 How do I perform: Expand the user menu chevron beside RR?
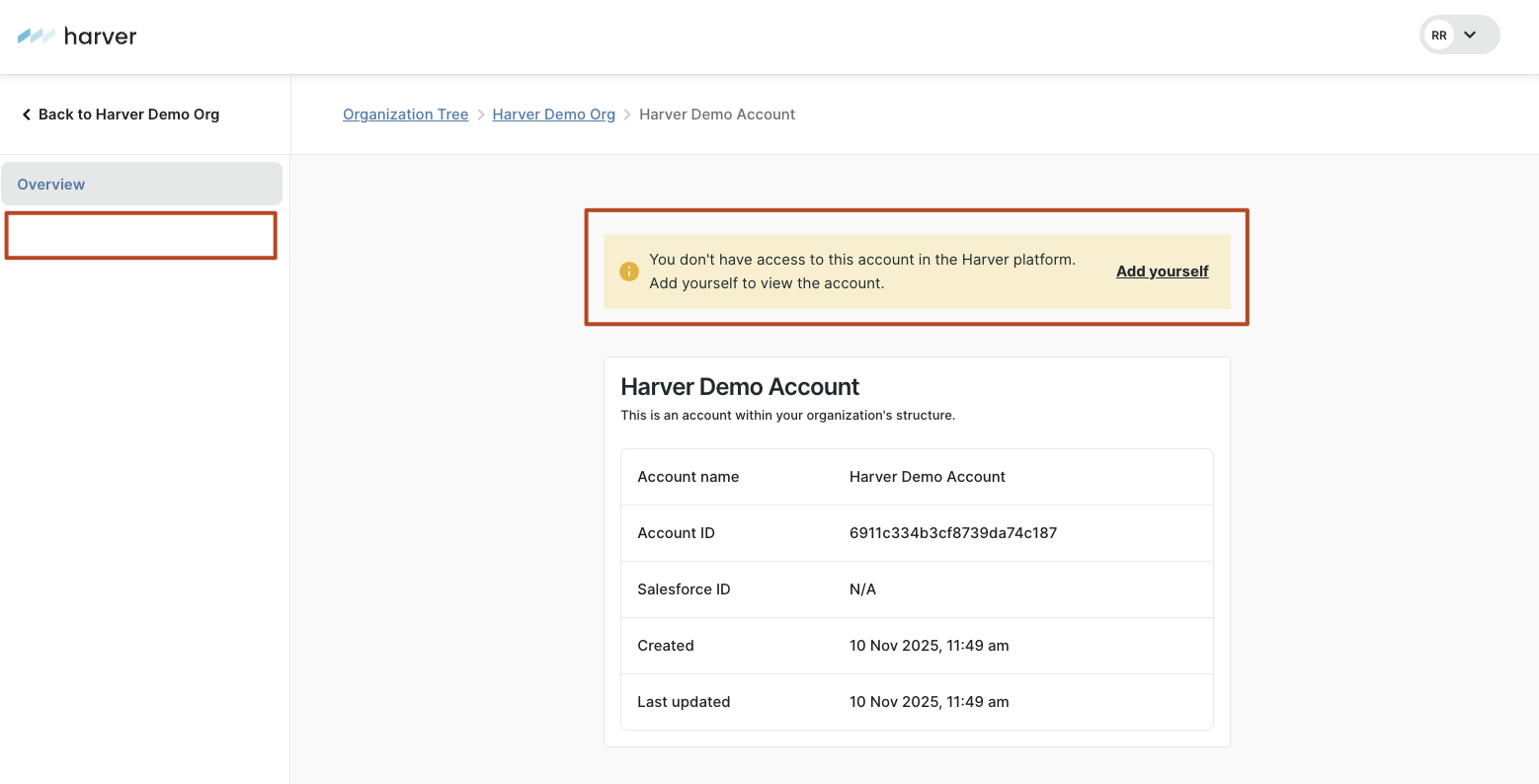[x=1470, y=36]
